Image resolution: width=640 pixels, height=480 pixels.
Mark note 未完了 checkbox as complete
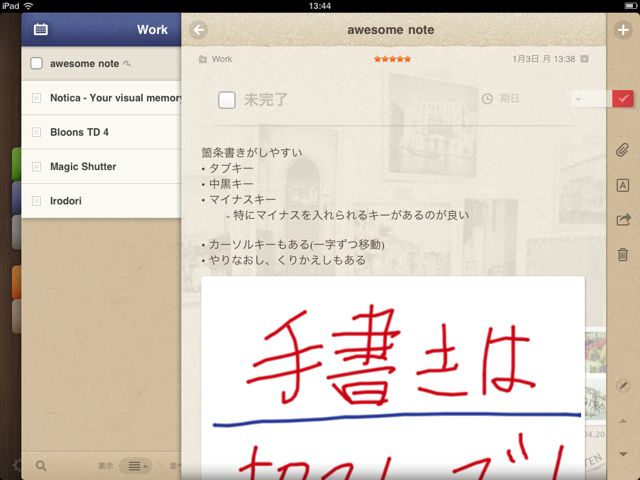[227, 100]
